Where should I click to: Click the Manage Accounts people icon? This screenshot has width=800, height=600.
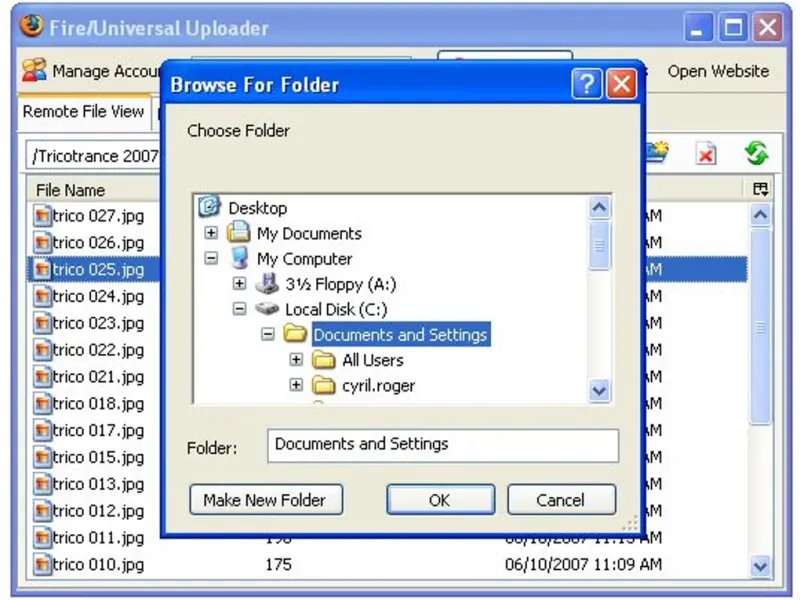pyautogui.click(x=34, y=70)
